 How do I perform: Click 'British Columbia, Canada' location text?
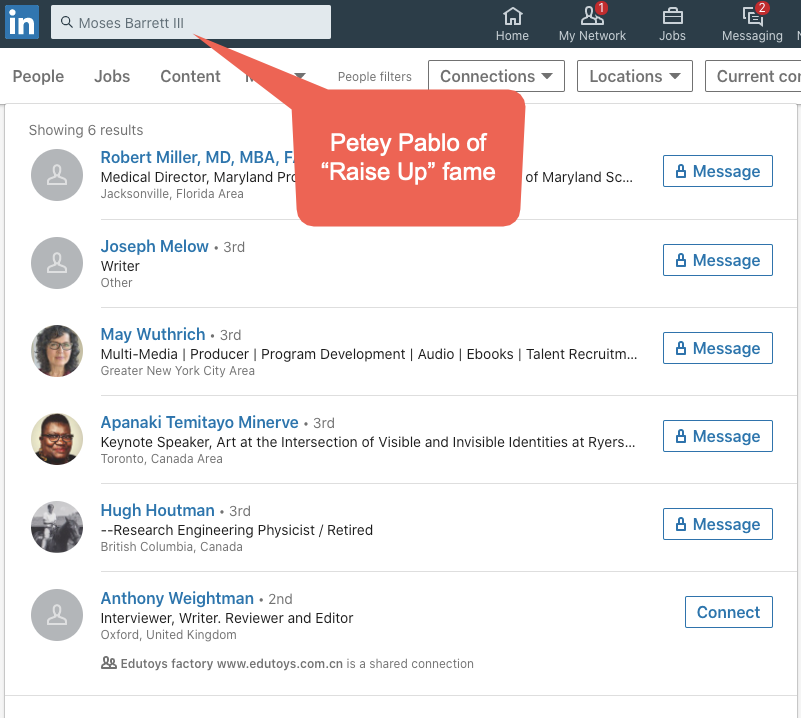pos(172,547)
